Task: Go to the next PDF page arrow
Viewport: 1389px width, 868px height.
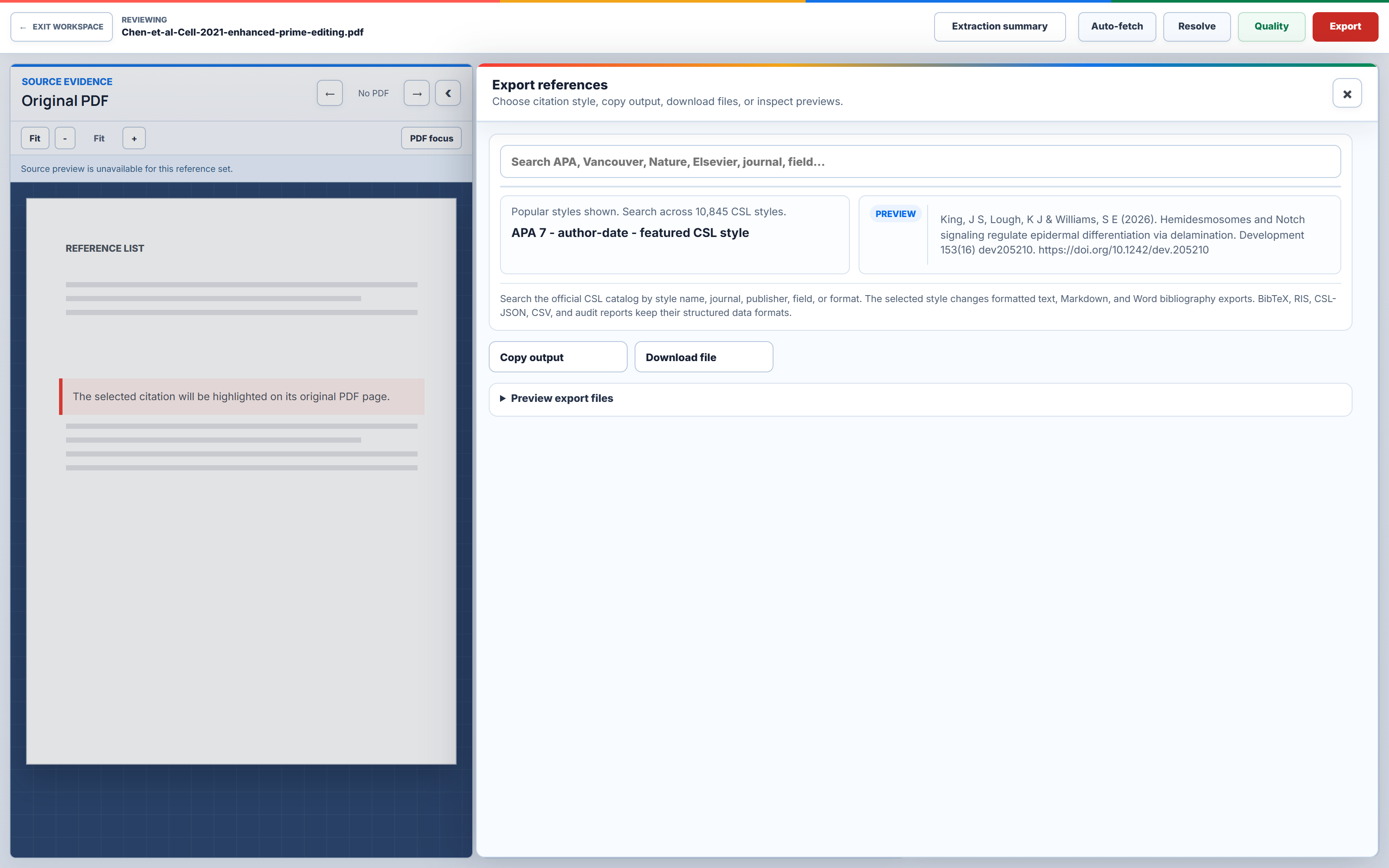Action: point(416,93)
